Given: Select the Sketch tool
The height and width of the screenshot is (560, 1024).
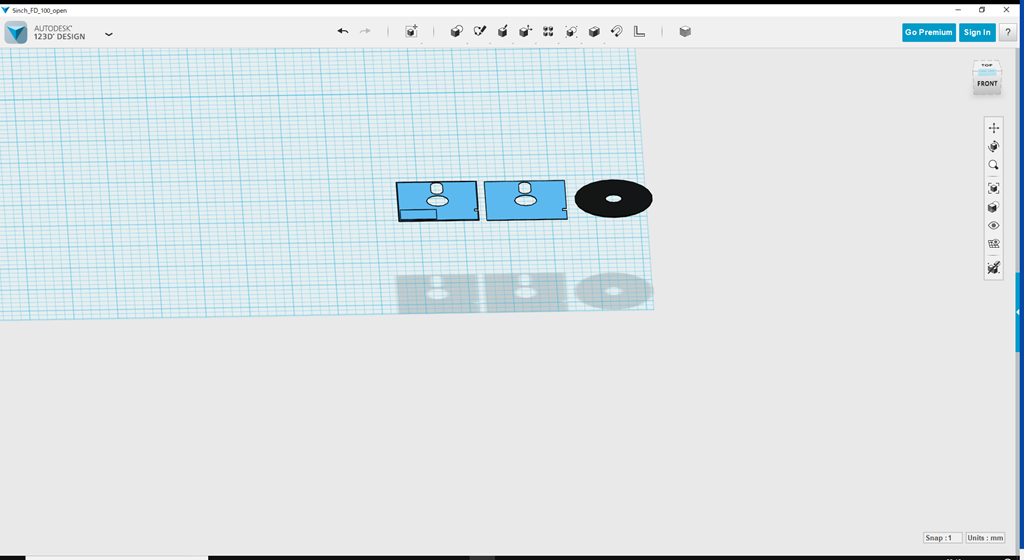Looking at the screenshot, I should 479,32.
